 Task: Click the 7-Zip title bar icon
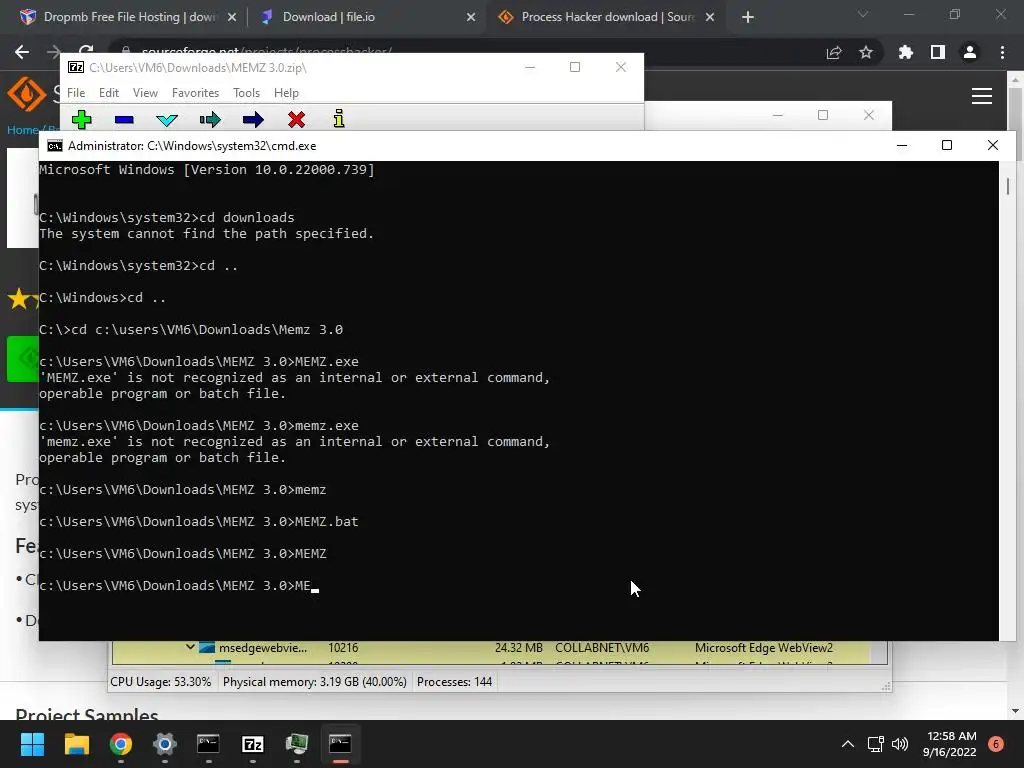[x=76, y=67]
